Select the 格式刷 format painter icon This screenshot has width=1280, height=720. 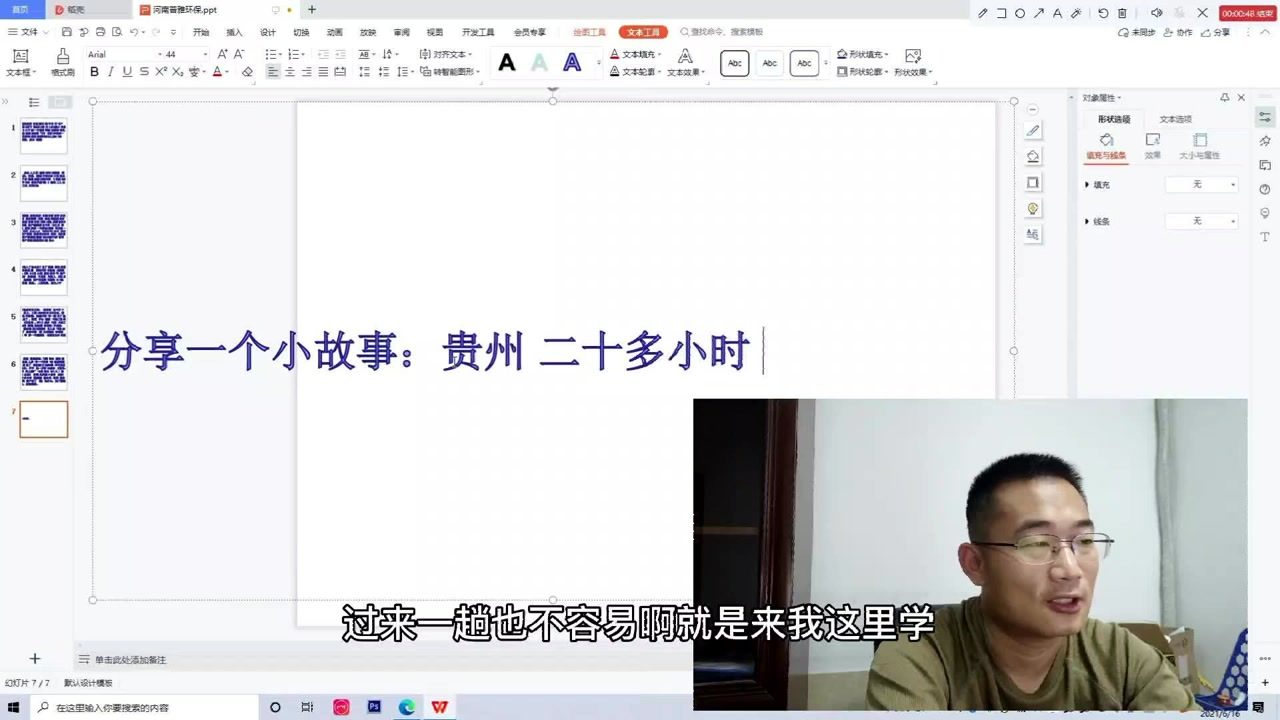[62, 62]
